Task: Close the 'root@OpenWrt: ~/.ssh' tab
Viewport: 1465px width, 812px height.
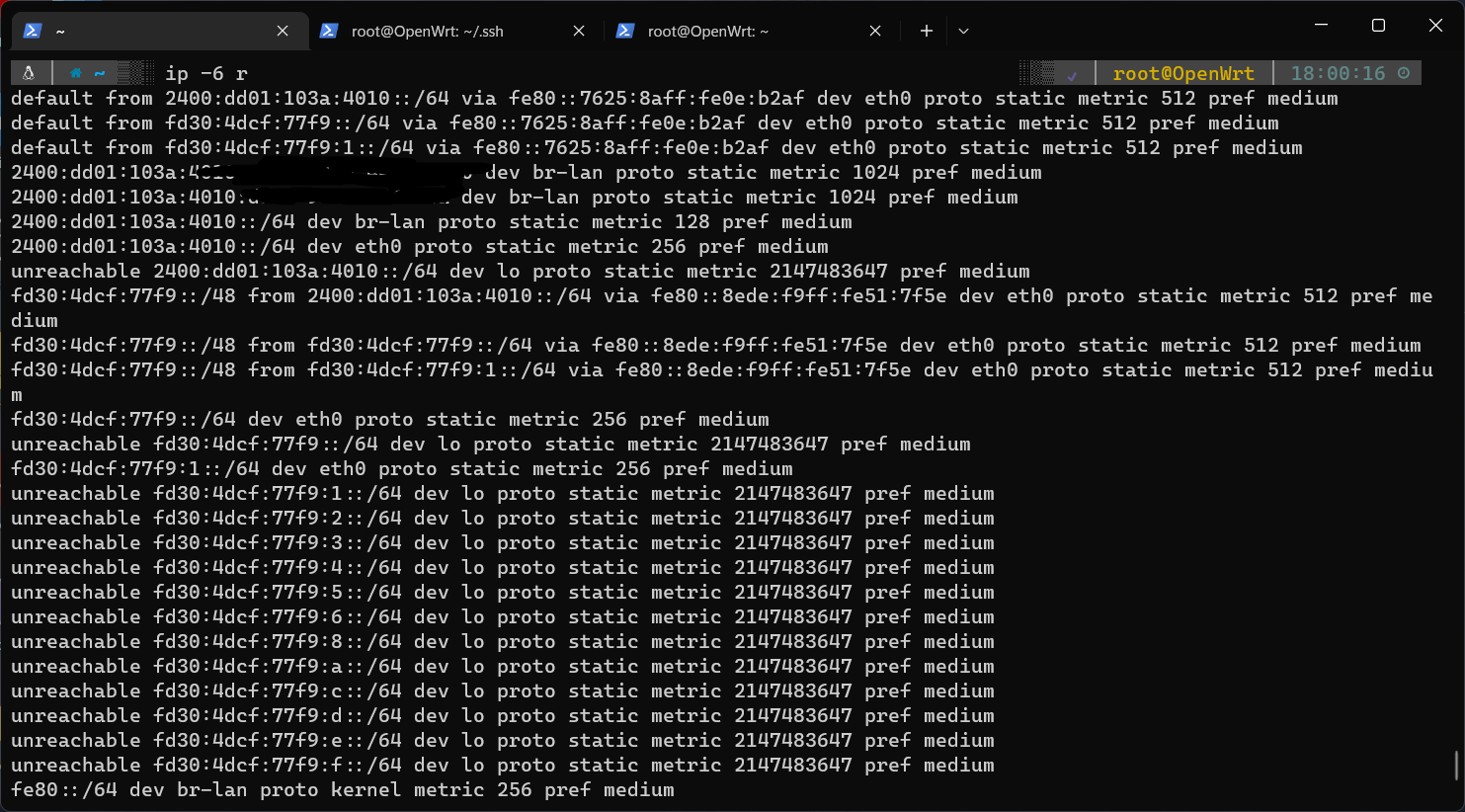Action: 579,31
